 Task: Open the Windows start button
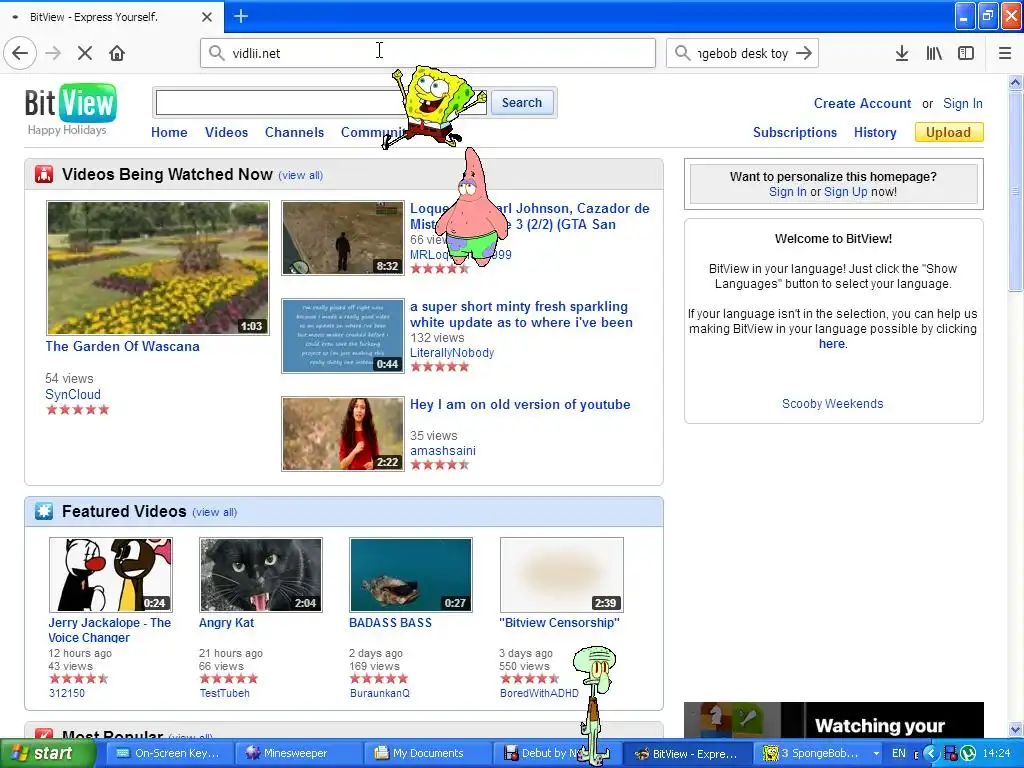(x=47, y=754)
